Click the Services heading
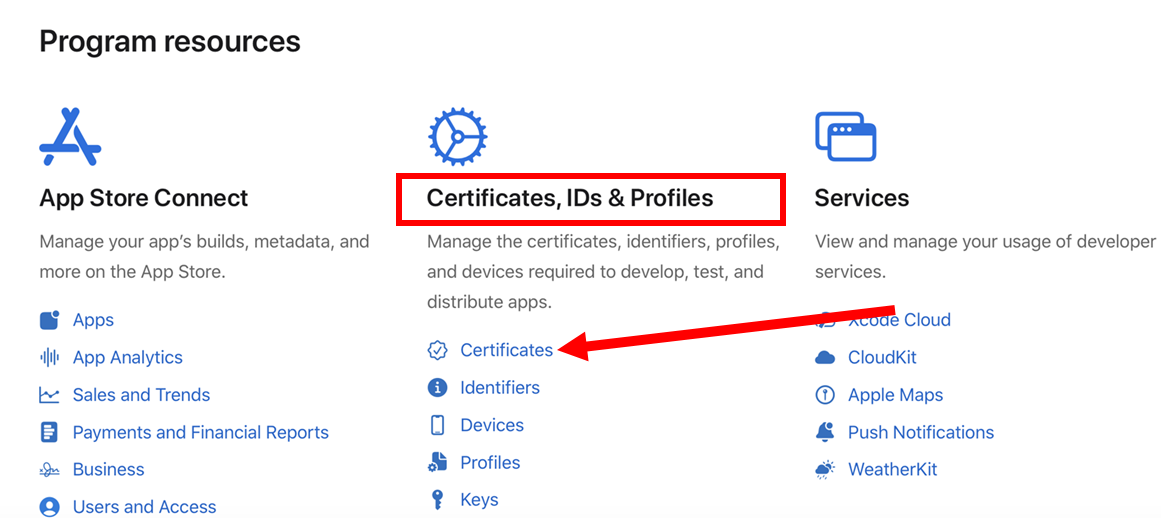The width and height of the screenshot is (1161, 518). click(x=862, y=198)
